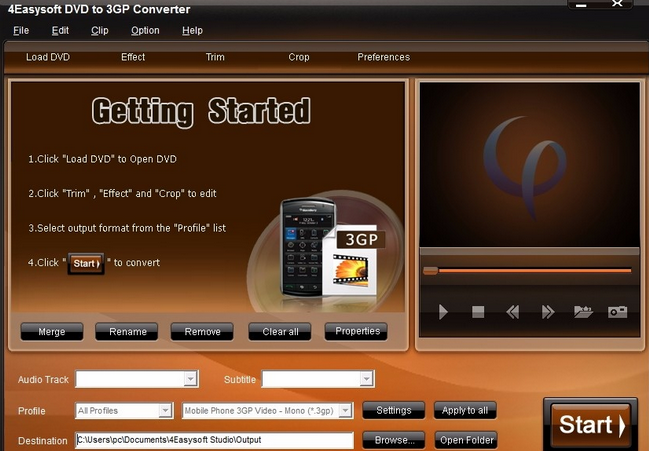The width and height of the screenshot is (649, 451).
Task: Open the Trim tool
Action: [x=215, y=57]
